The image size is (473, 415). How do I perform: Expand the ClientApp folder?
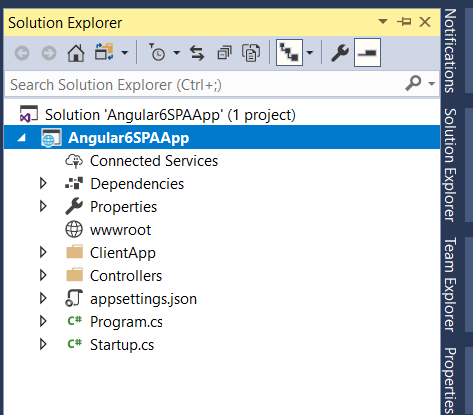tap(43, 252)
